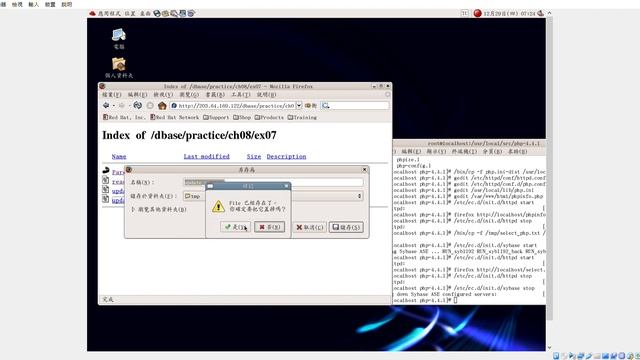Open terminal window's View (顯示) menu
Image resolution: width=640 pixels, height=360 pixels.
click(x=436, y=151)
